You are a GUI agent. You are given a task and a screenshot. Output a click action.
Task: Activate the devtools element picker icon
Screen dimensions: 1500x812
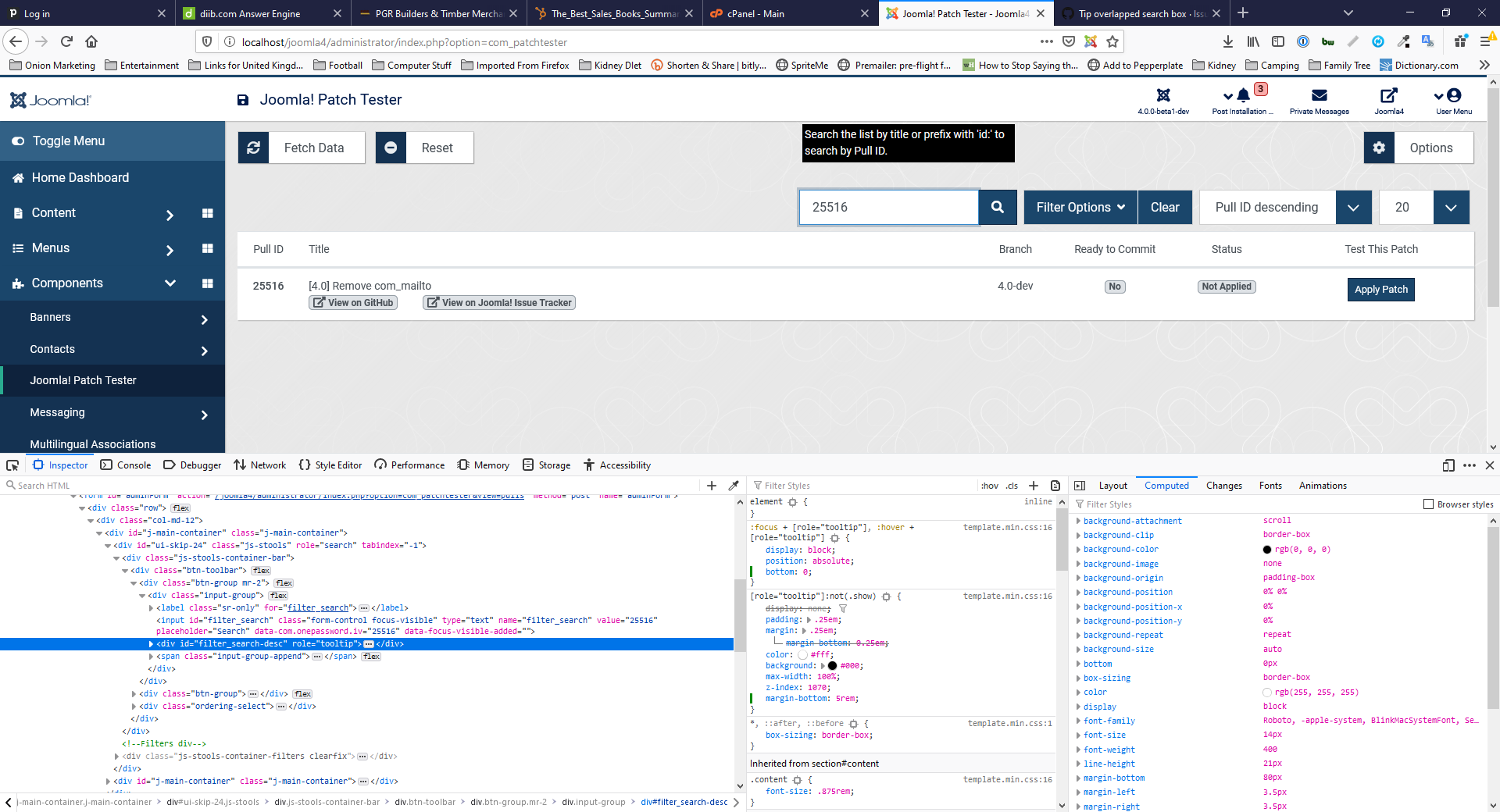click(x=12, y=465)
